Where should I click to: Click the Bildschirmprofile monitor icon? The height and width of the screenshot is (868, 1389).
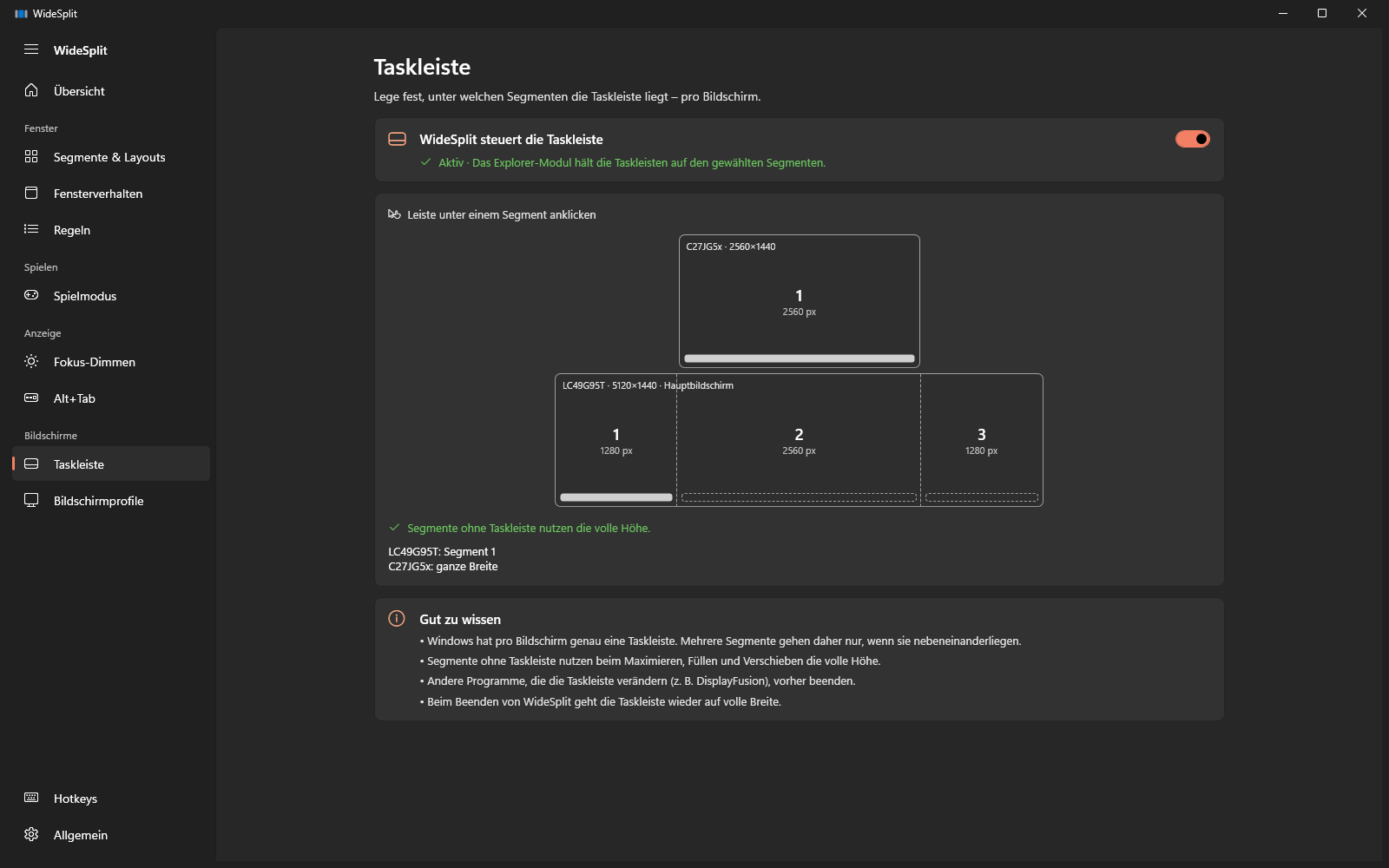coord(31,500)
